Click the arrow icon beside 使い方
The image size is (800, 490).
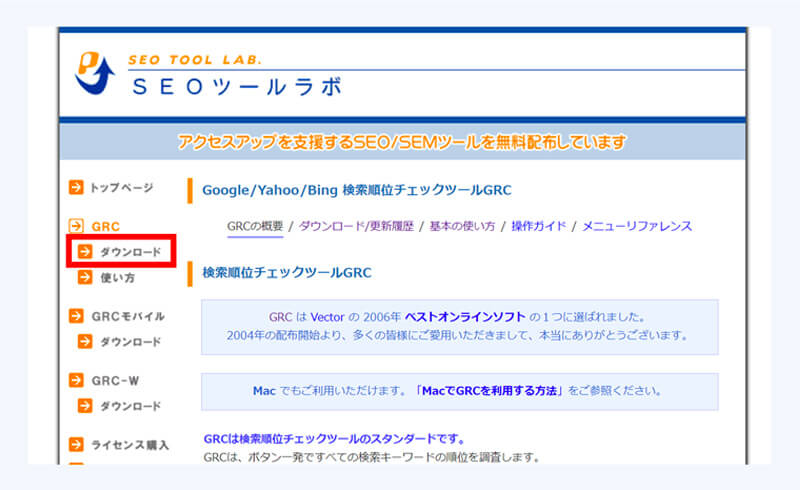click(85, 277)
